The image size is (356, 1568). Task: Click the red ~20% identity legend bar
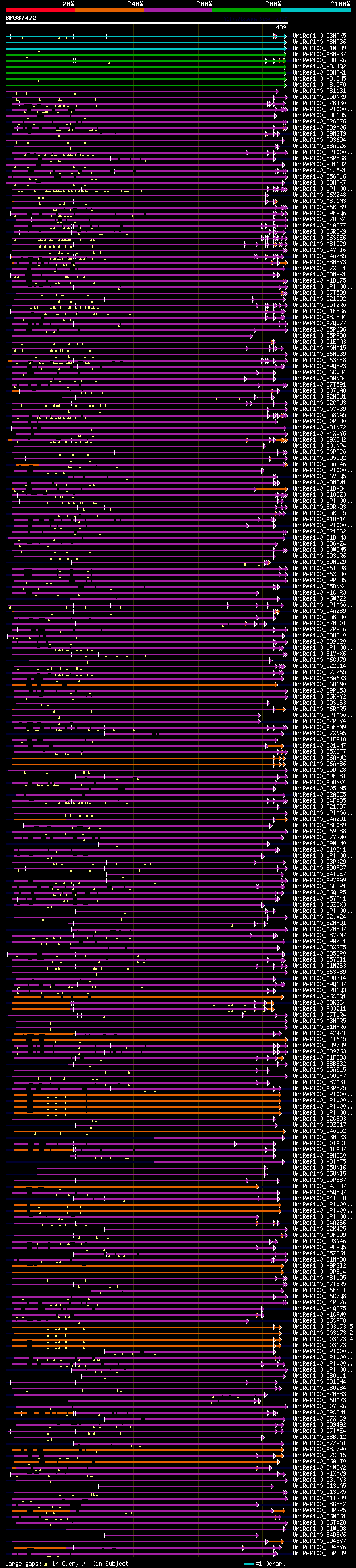tap(40, 10)
